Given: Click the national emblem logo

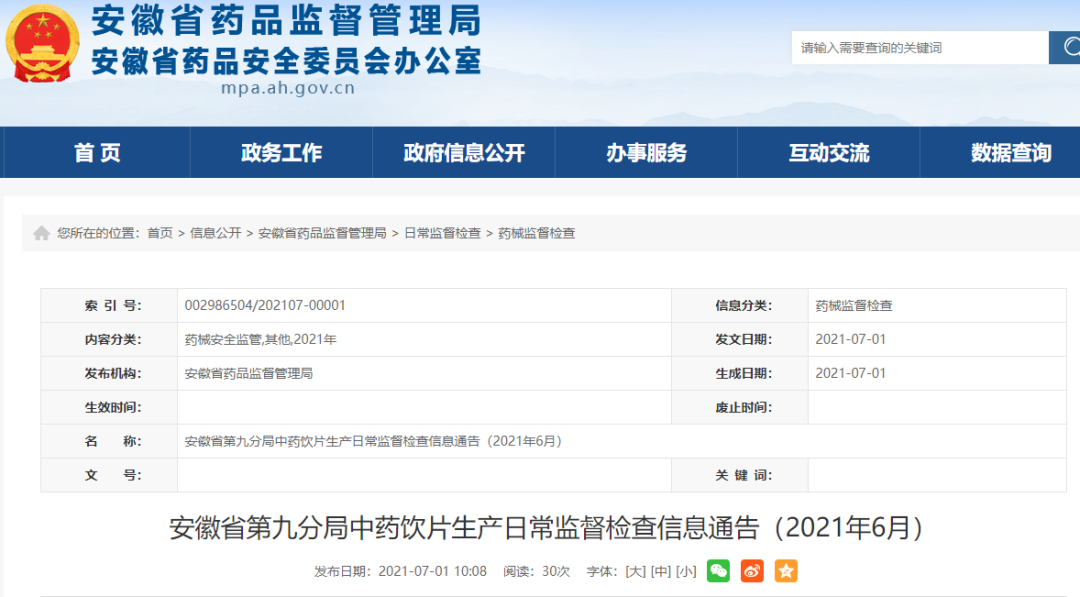Looking at the screenshot, I should click(42, 45).
